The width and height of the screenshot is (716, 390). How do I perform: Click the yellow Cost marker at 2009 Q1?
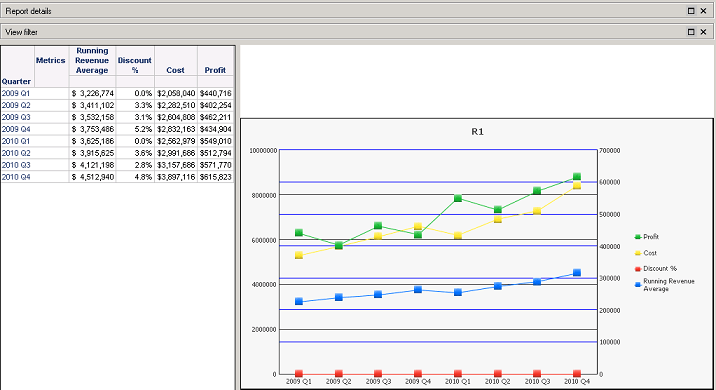(x=299, y=255)
